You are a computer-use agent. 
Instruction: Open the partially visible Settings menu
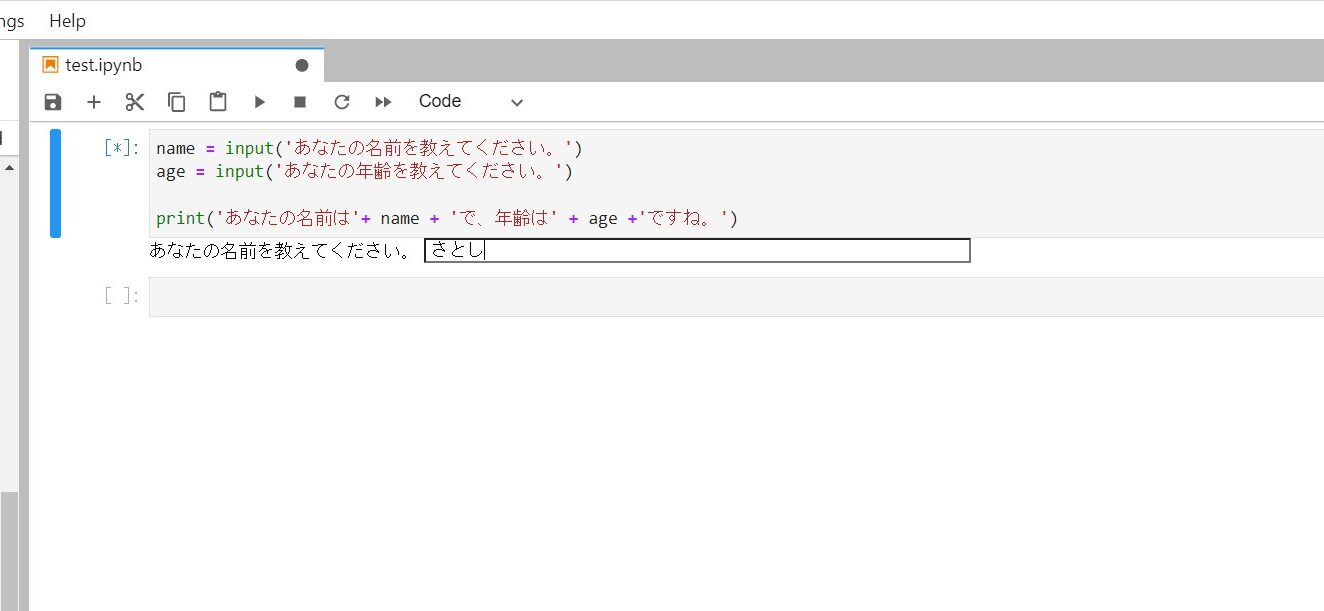pyautogui.click(x=13, y=20)
